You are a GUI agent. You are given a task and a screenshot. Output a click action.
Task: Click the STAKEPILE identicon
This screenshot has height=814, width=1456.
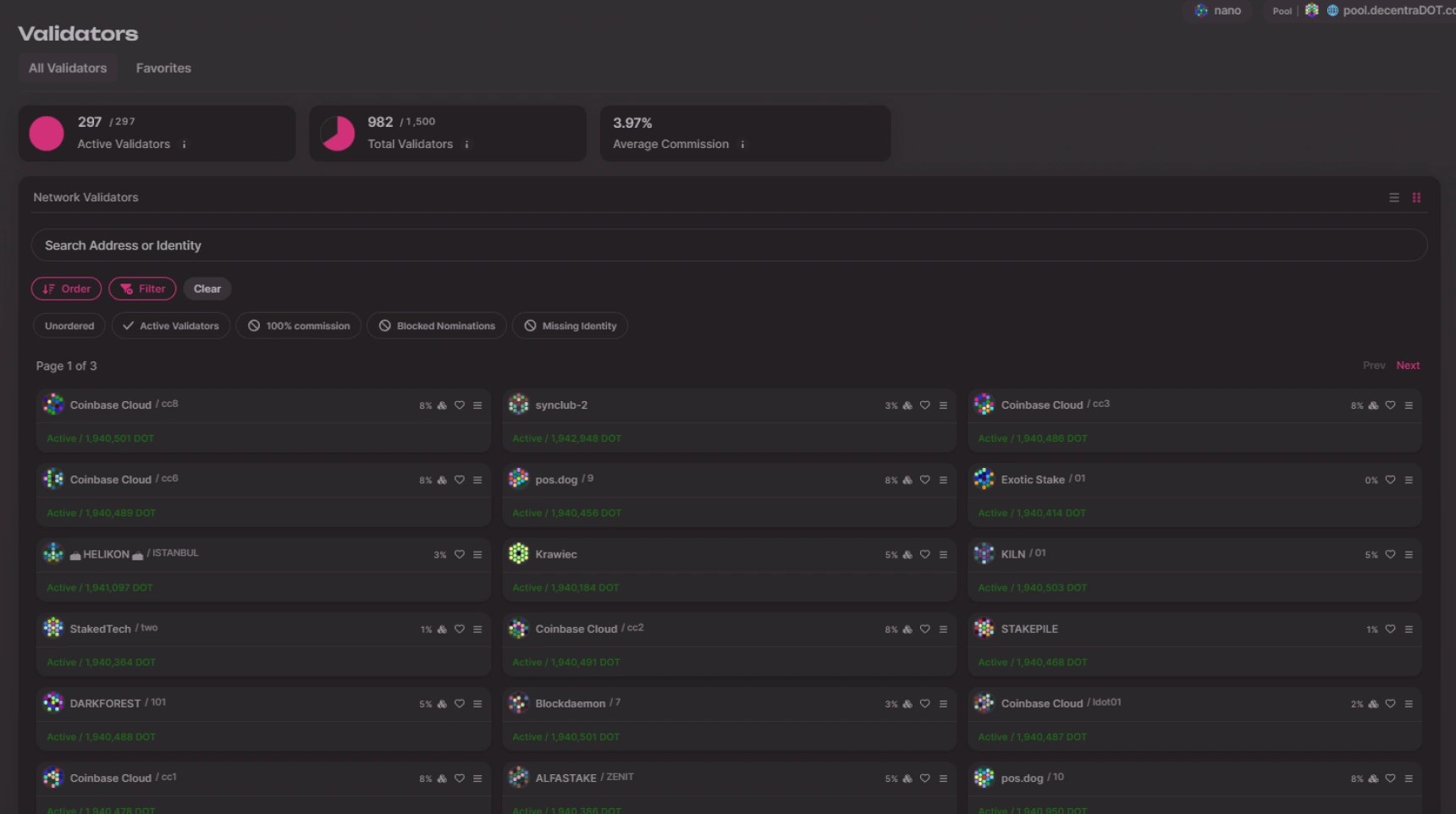984,629
